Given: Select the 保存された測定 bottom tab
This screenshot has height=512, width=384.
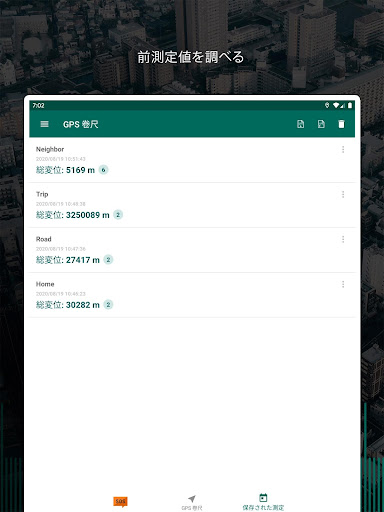Looking at the screenshot, I should (263, 503).
